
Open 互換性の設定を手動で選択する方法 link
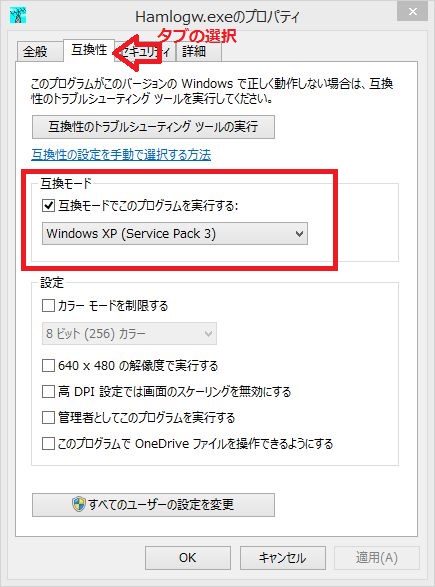coord(121,155)
